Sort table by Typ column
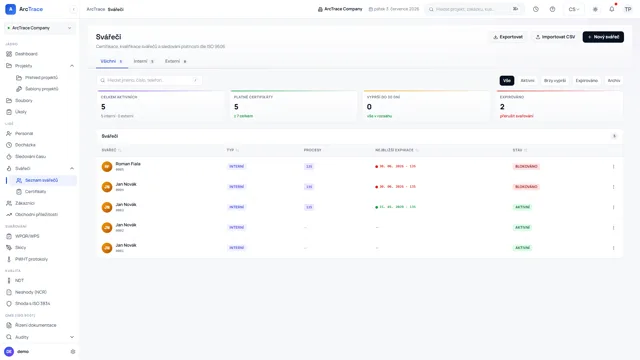 233,150
